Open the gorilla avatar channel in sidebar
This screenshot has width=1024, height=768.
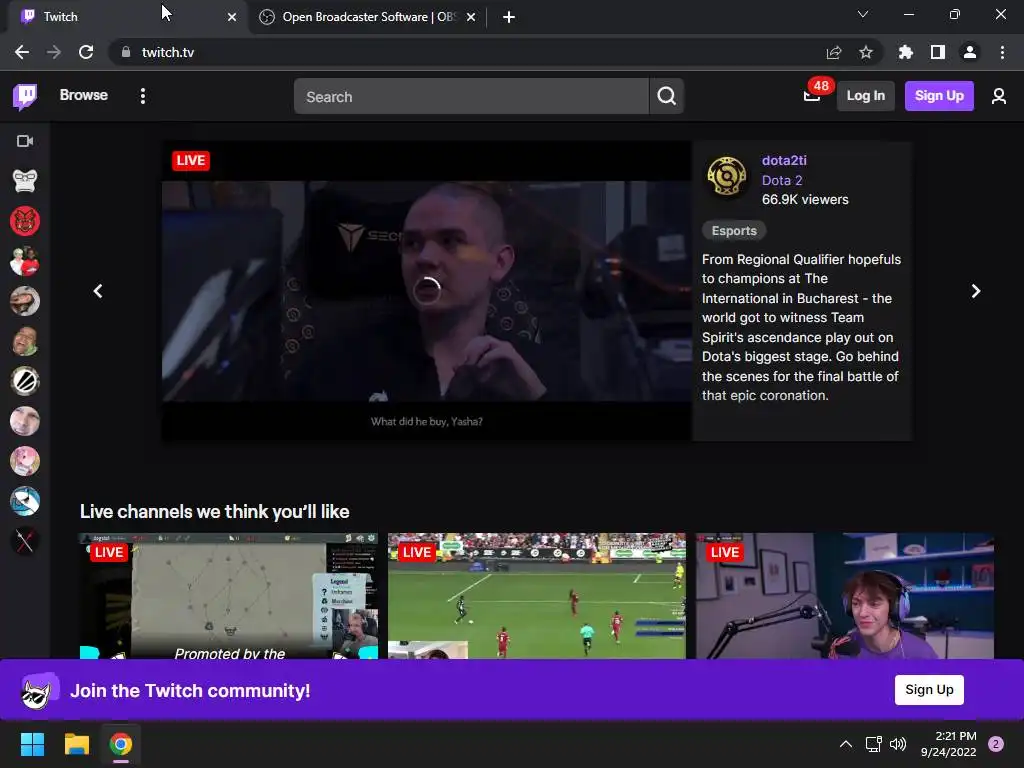coord(25,181)
